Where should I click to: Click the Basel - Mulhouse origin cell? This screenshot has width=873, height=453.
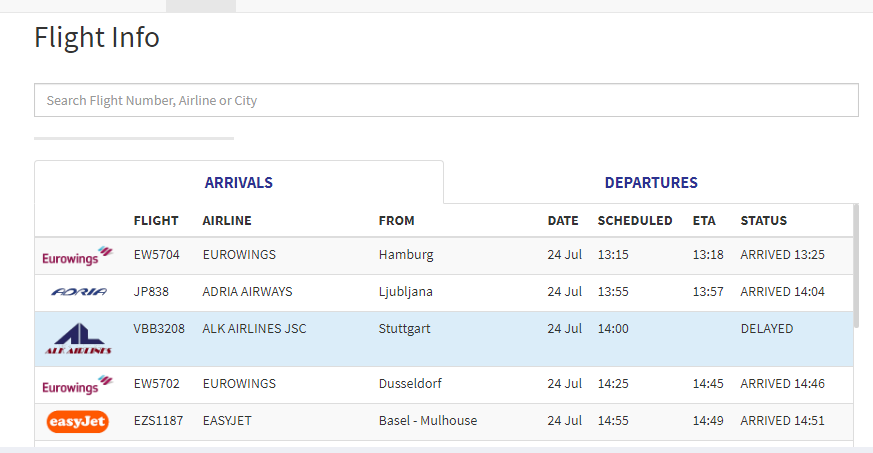pyautogui.click(x=428, y=421)
